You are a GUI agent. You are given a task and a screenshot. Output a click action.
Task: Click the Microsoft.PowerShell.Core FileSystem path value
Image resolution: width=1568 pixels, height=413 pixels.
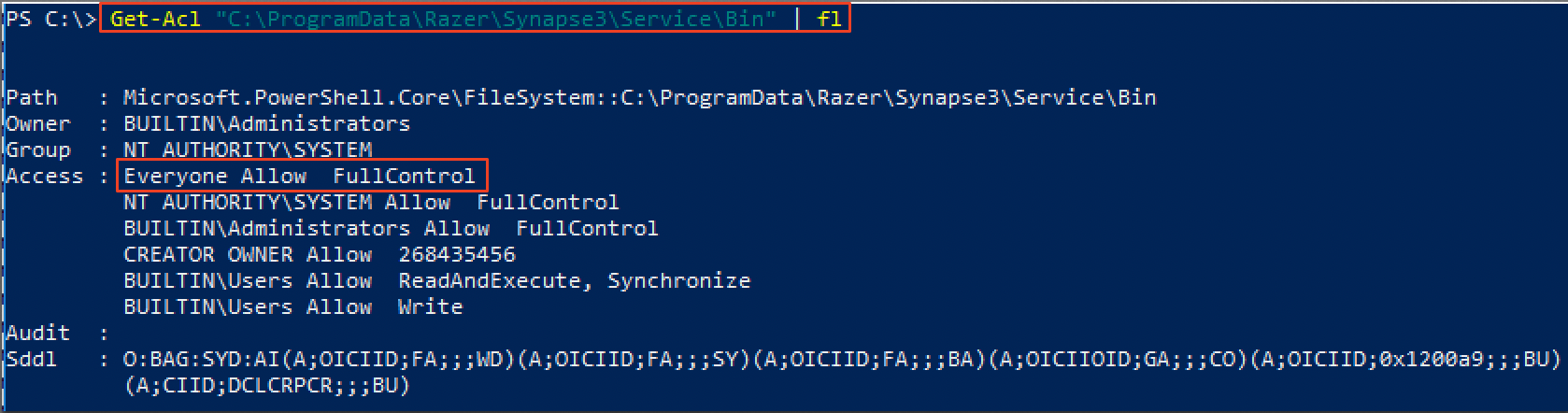pyautogui.click(x=639, y=98)
